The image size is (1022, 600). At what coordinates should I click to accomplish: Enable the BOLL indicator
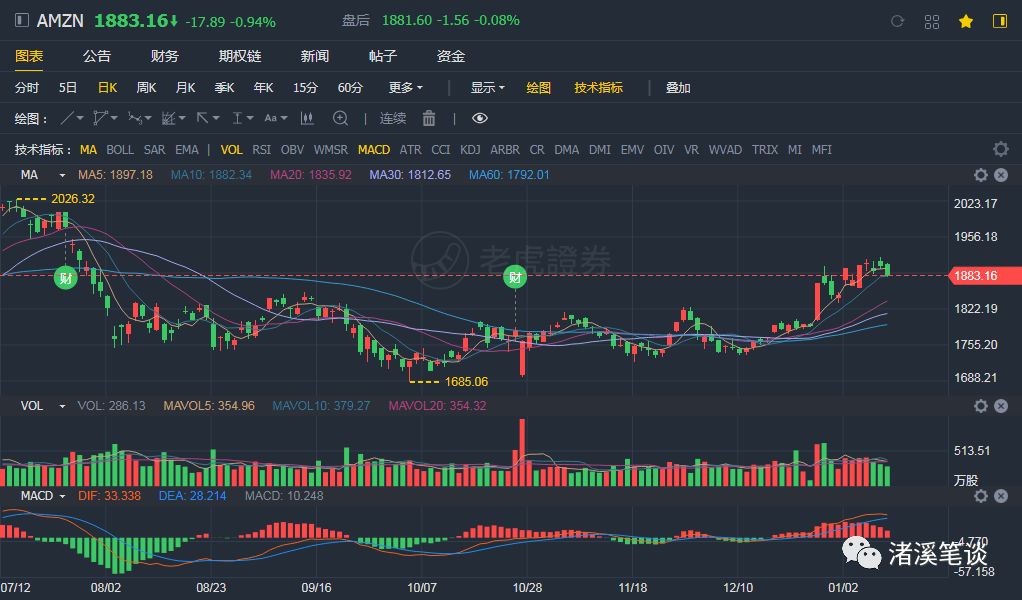pos(120,150)
